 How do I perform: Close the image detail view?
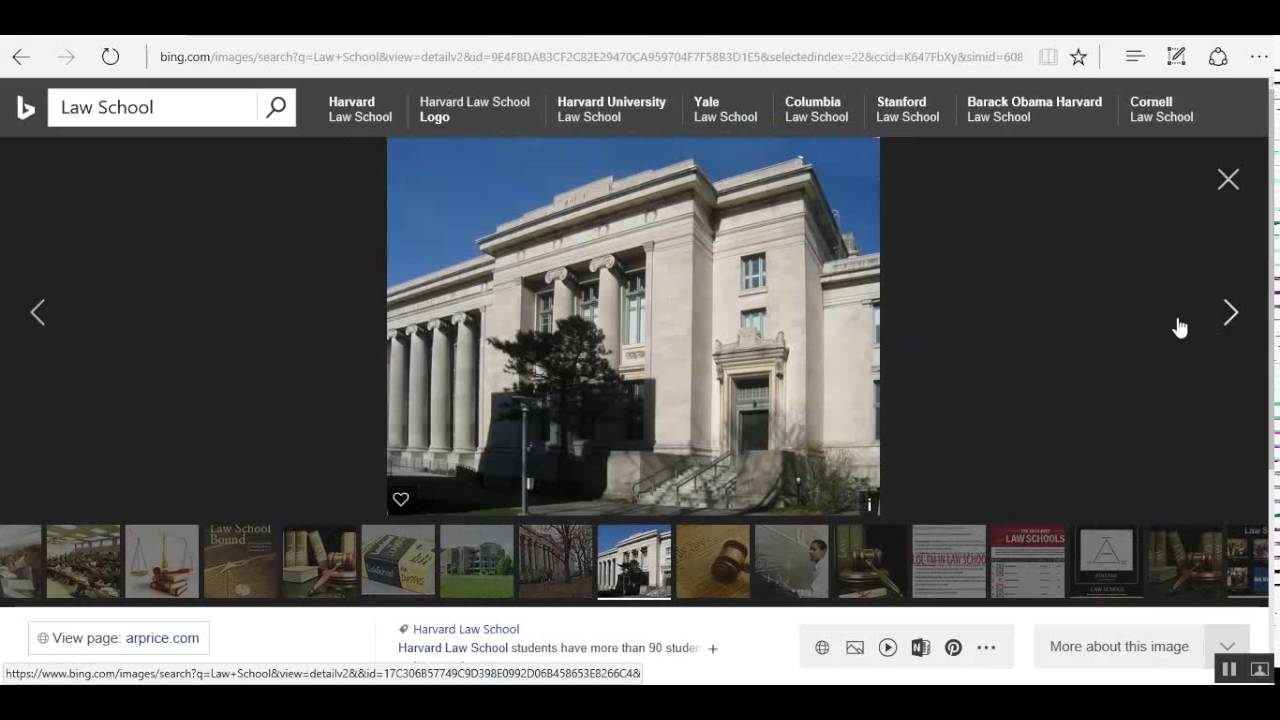(1228, 179)
